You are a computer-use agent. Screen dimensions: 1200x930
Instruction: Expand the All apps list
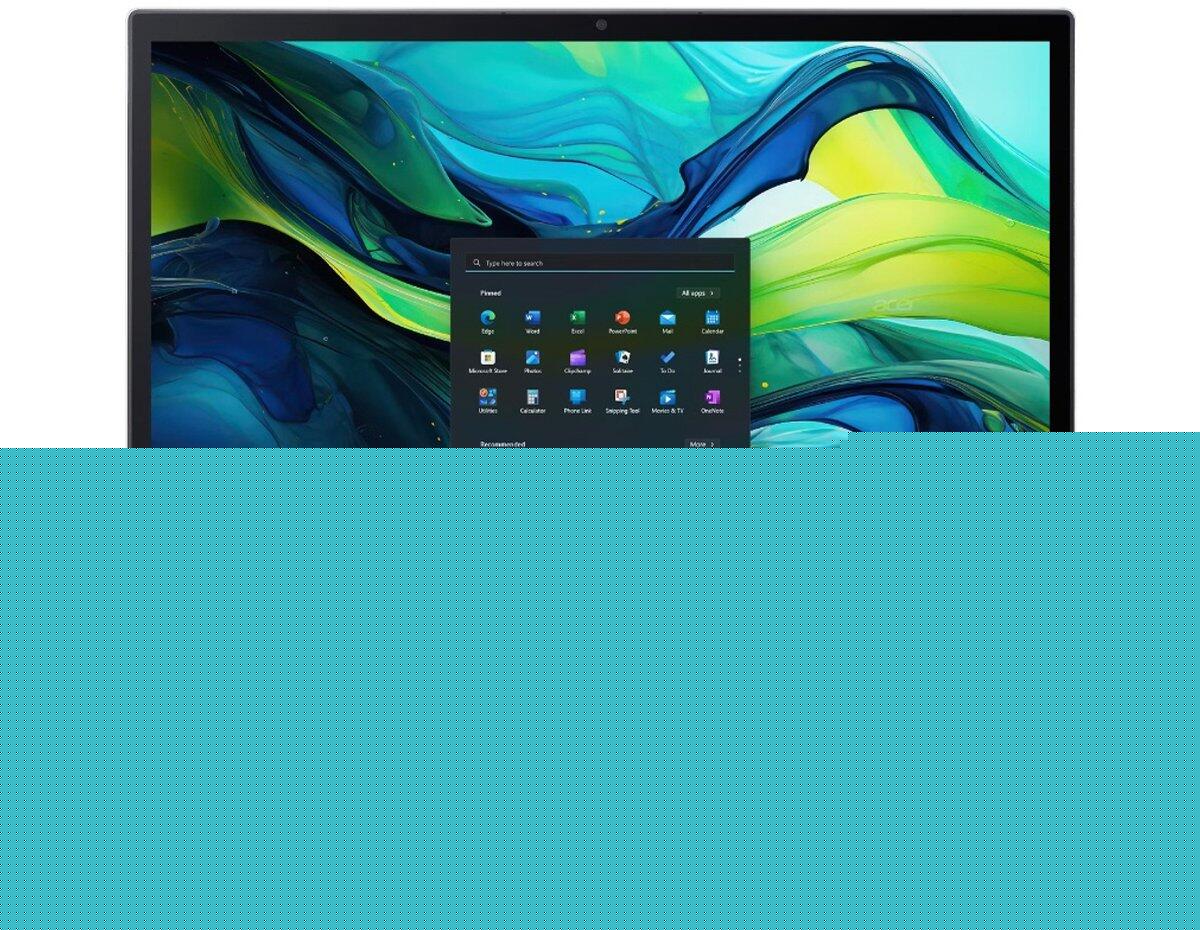[698, 293]
